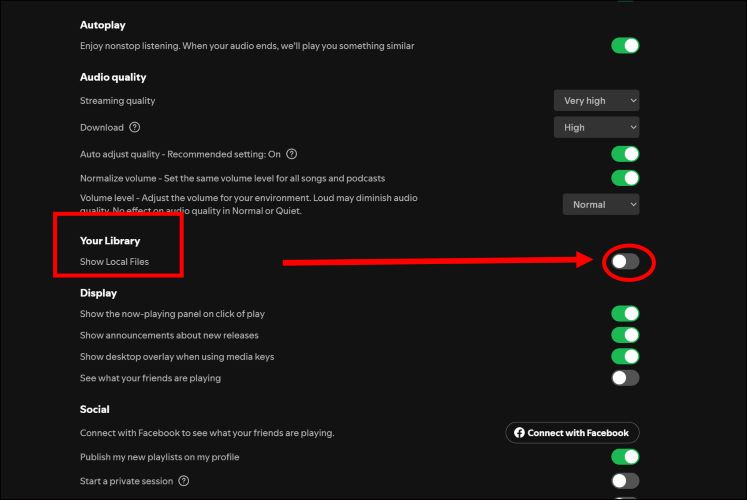
Task: Toggle Show now-playing panel on click of play
Action: pos(625,313)
